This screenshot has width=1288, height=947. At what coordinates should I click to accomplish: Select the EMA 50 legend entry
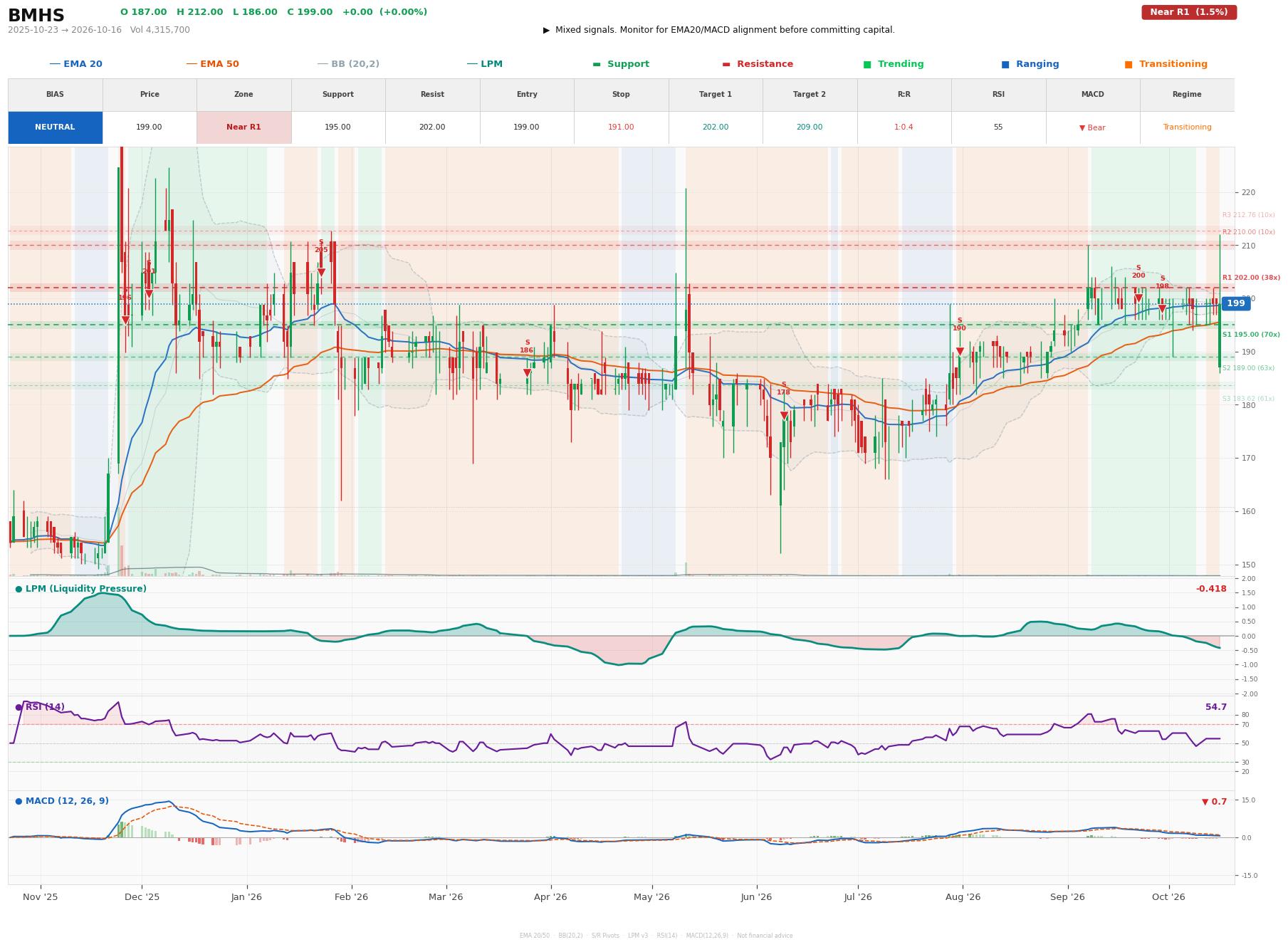[212, 64]
